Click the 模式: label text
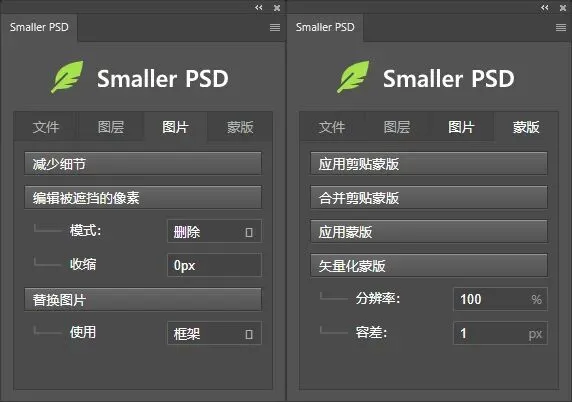The image size is (572, 402). (85, 231)
